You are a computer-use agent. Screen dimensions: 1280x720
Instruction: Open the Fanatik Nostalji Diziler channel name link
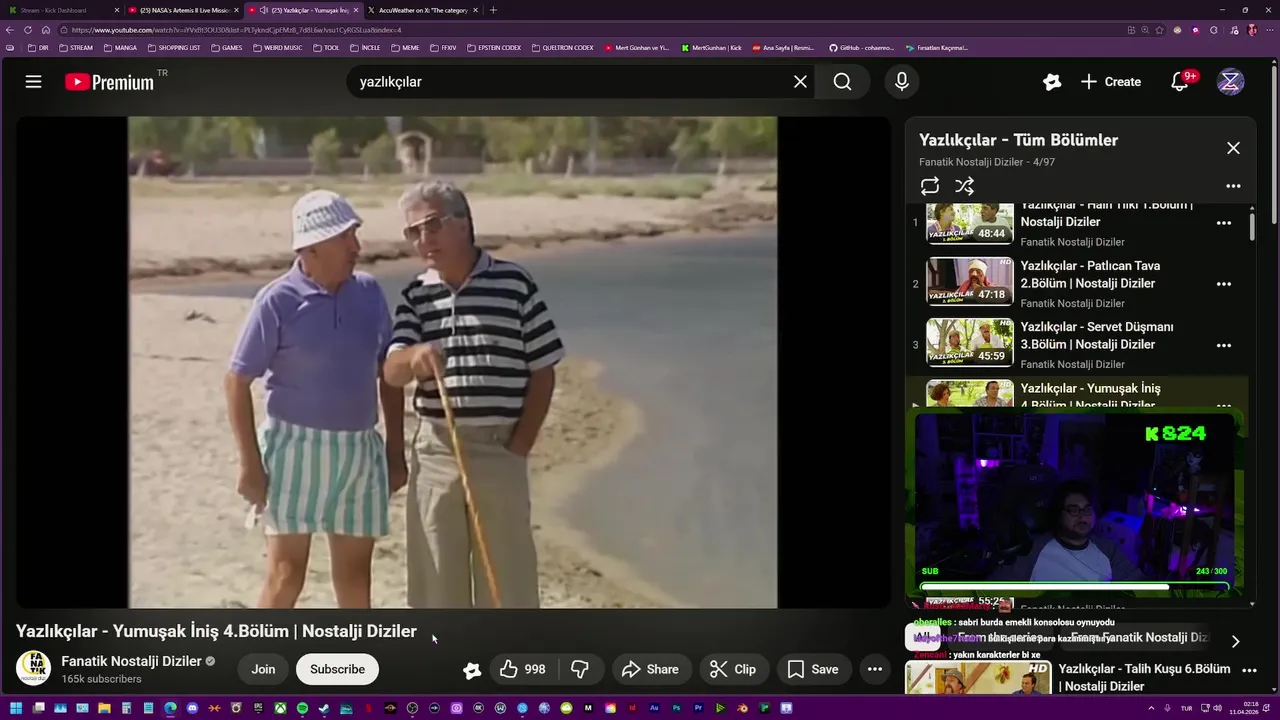pyautogui.click(x=131, y=661)
